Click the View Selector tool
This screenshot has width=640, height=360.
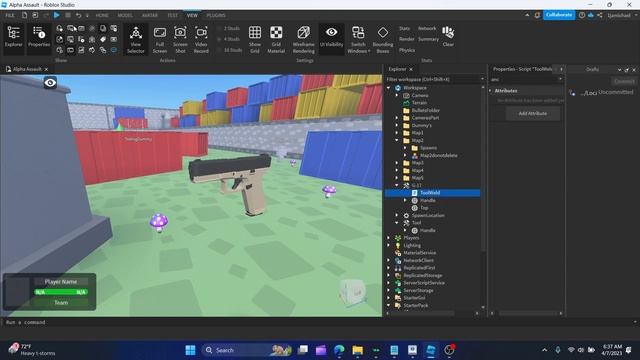click(136, 39)
